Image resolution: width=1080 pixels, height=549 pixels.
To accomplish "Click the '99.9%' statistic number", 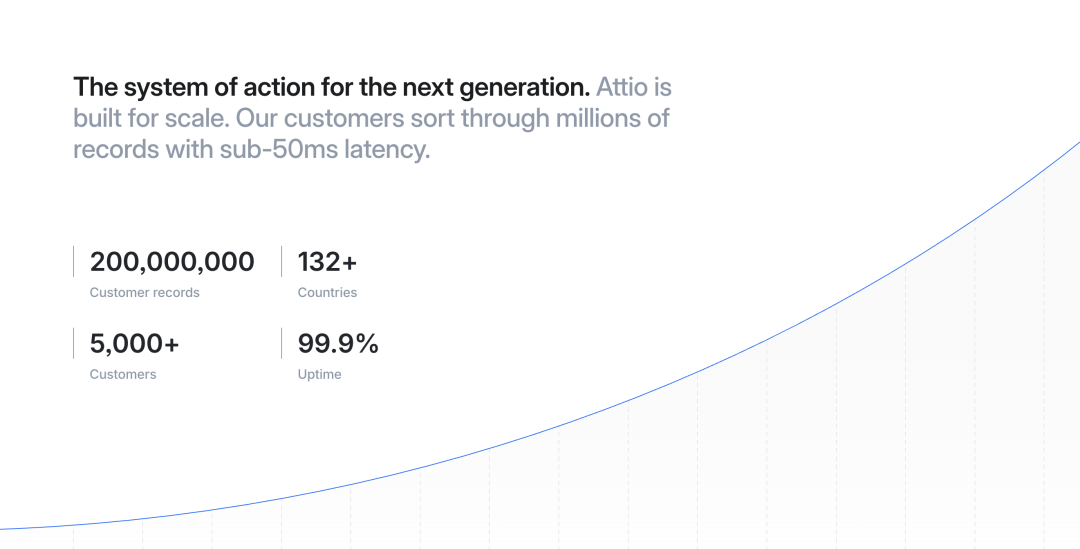I will tap(338, 344).
